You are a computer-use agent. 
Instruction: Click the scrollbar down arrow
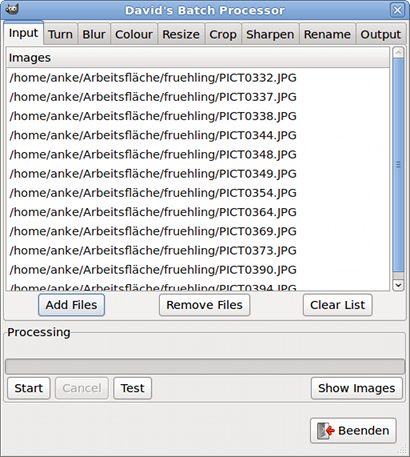398,285
